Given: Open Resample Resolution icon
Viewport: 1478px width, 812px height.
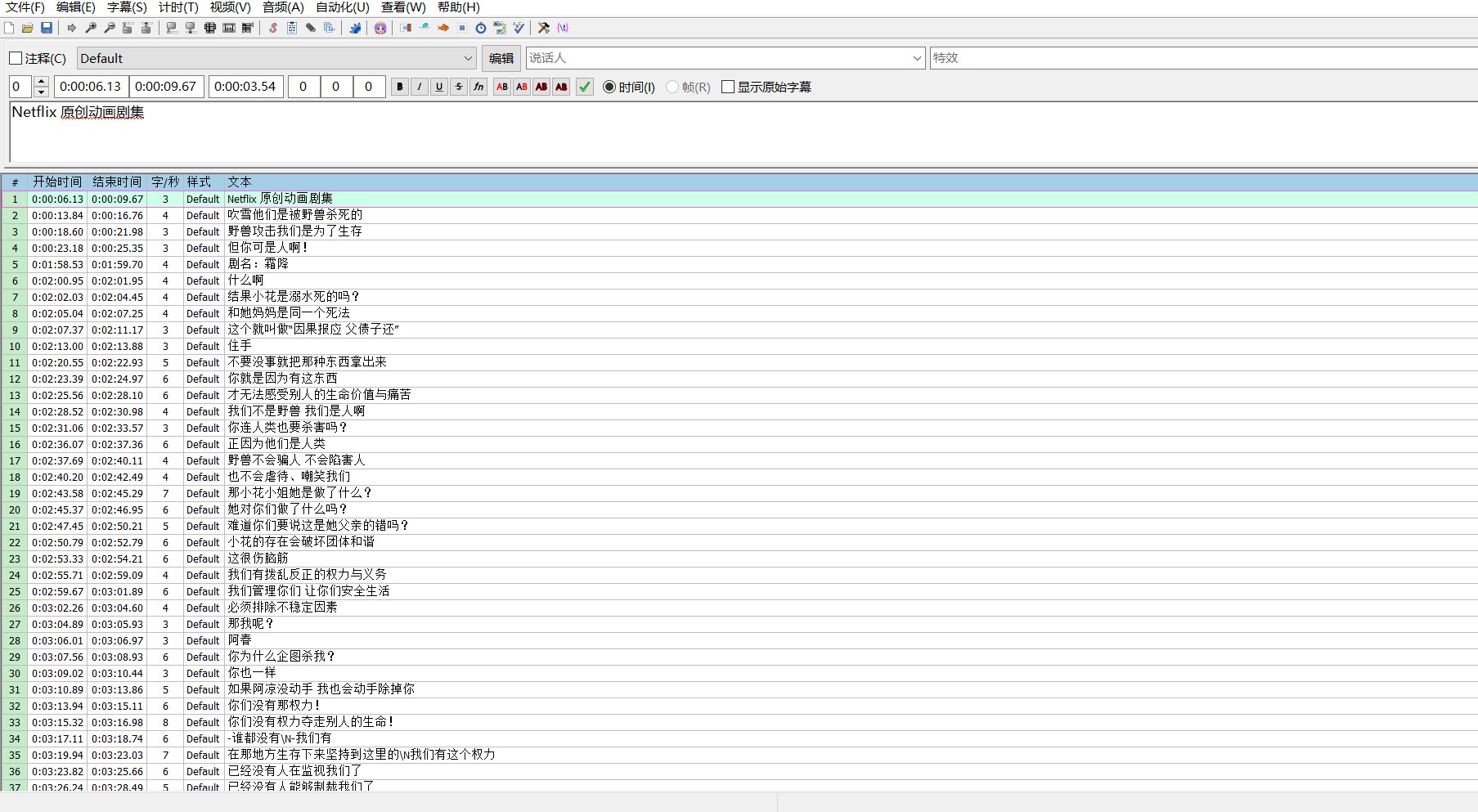Looking at the screenshot, I should click(462, 28).
